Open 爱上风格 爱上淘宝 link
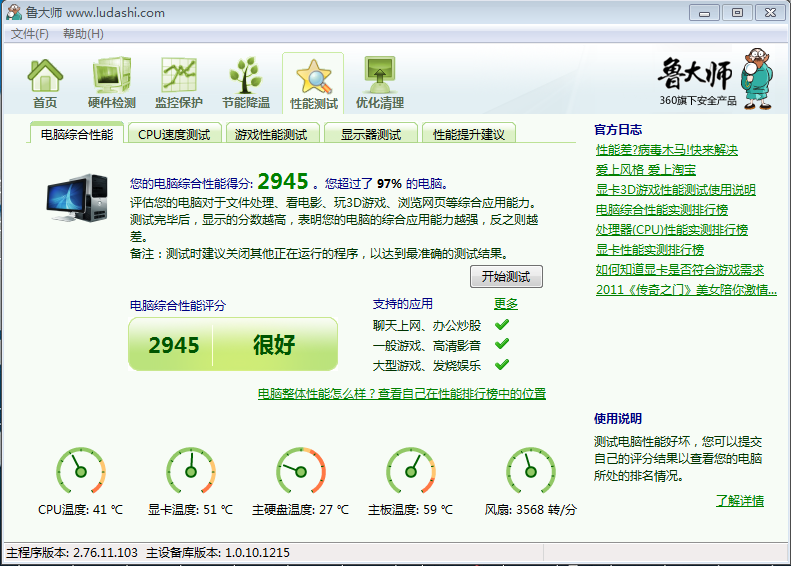This screenshot has height=566, width=791. [x=646, y=170]
